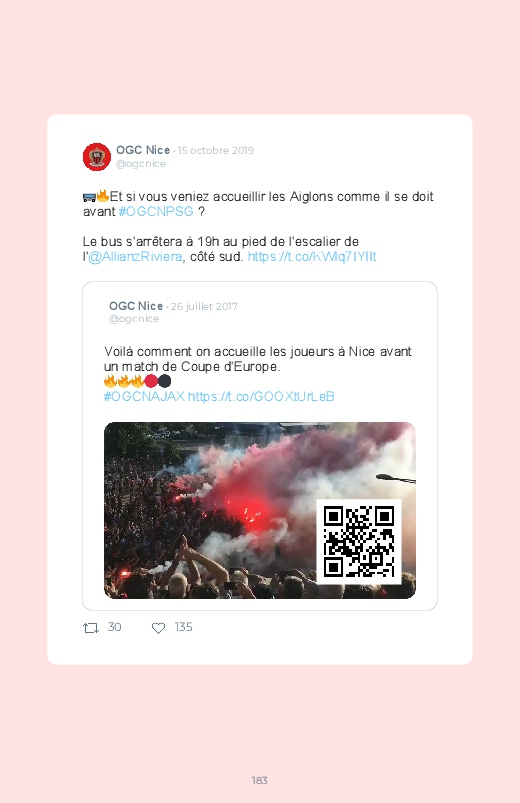Click the OGC Nice profile avatar
The height and width of the screenshot is (803, 520).
pyautogui.click(x=97, y=157)
